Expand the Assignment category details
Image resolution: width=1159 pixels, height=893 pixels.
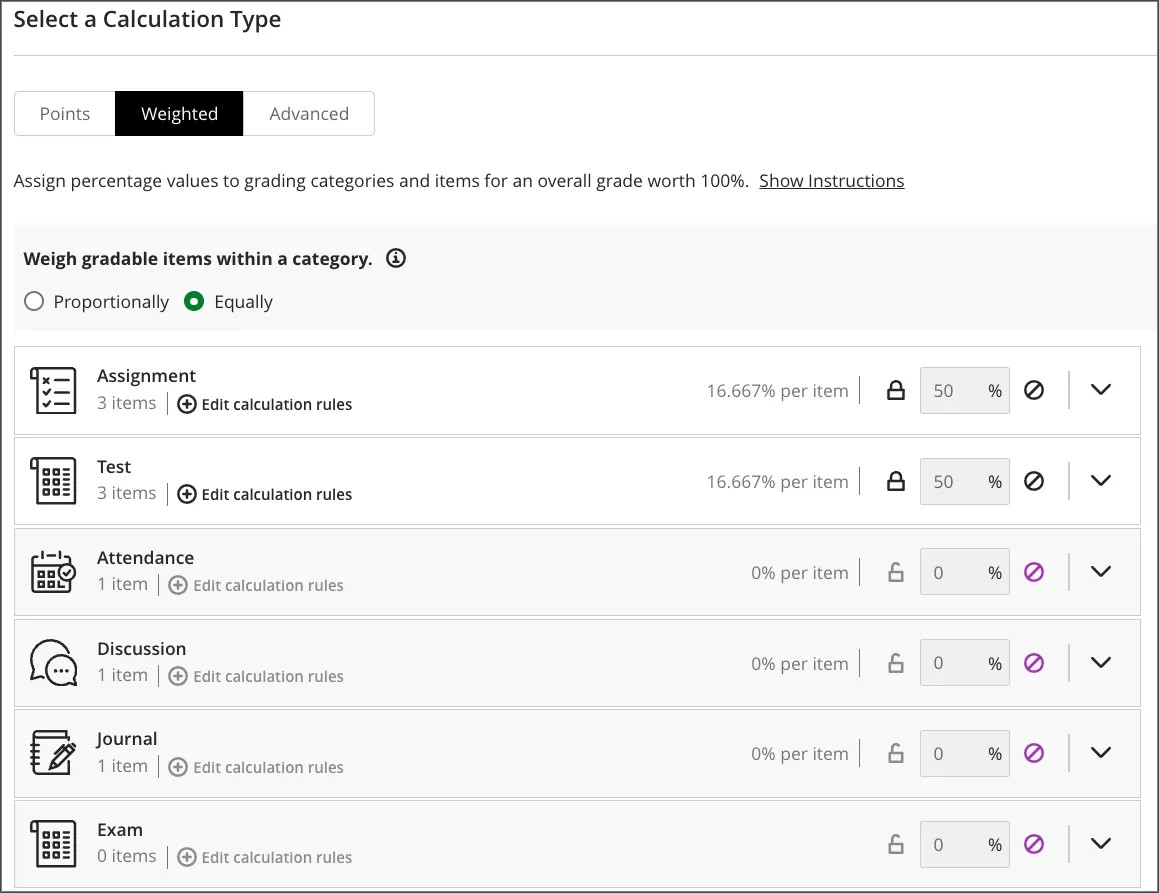[1101, 390]
